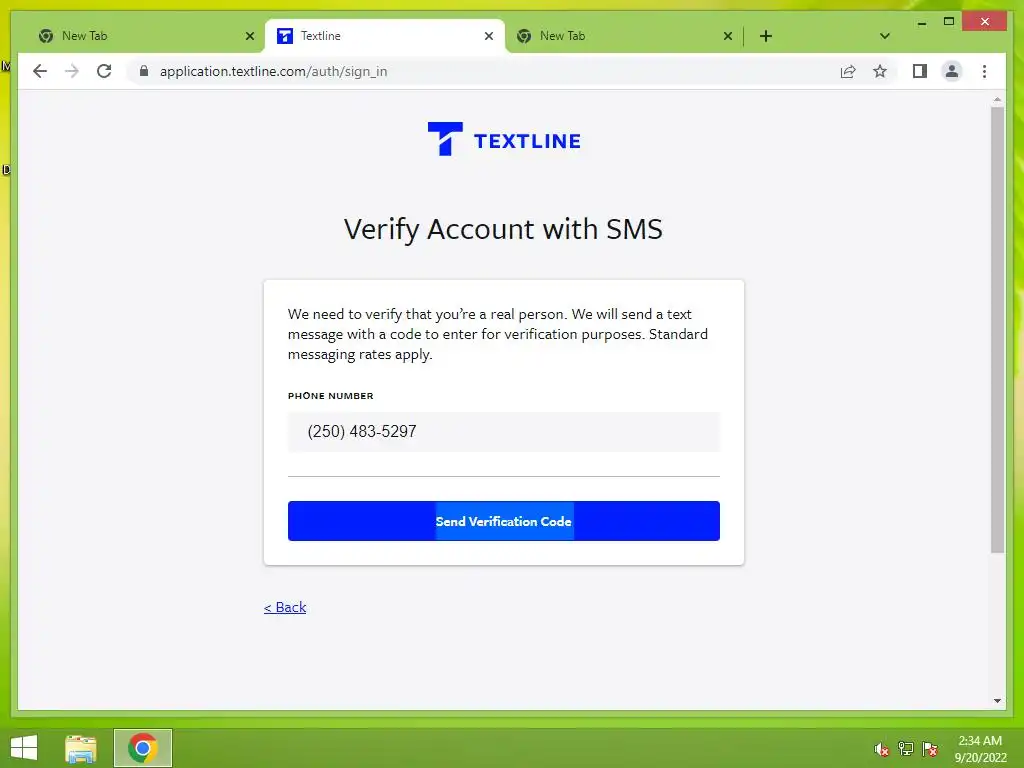Open File Explorer from taskbar
Screen dimensions: 1024x768
(81, 748)
